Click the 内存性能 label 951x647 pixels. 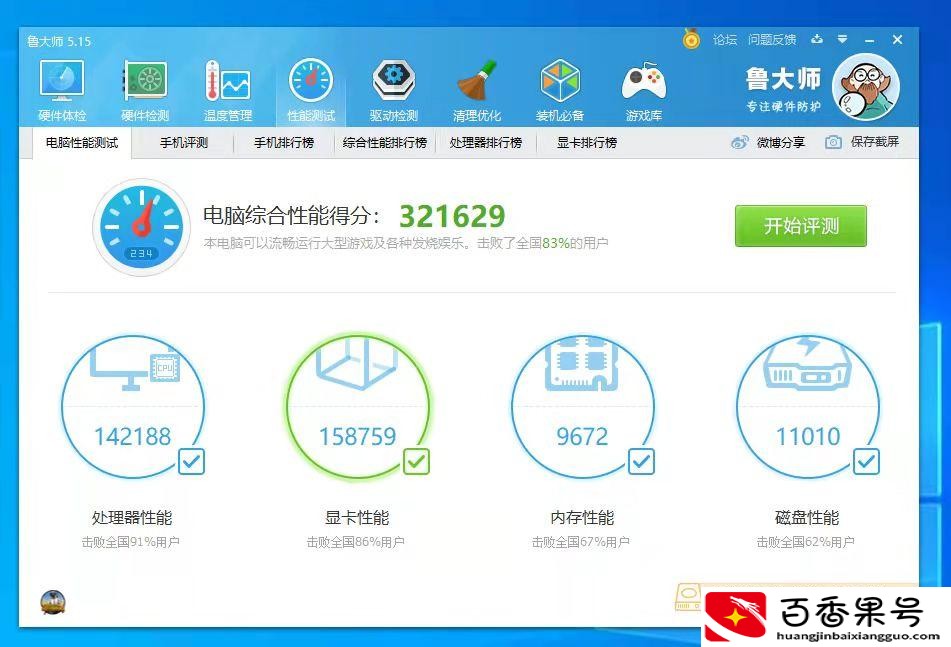[x=582, y=518]
